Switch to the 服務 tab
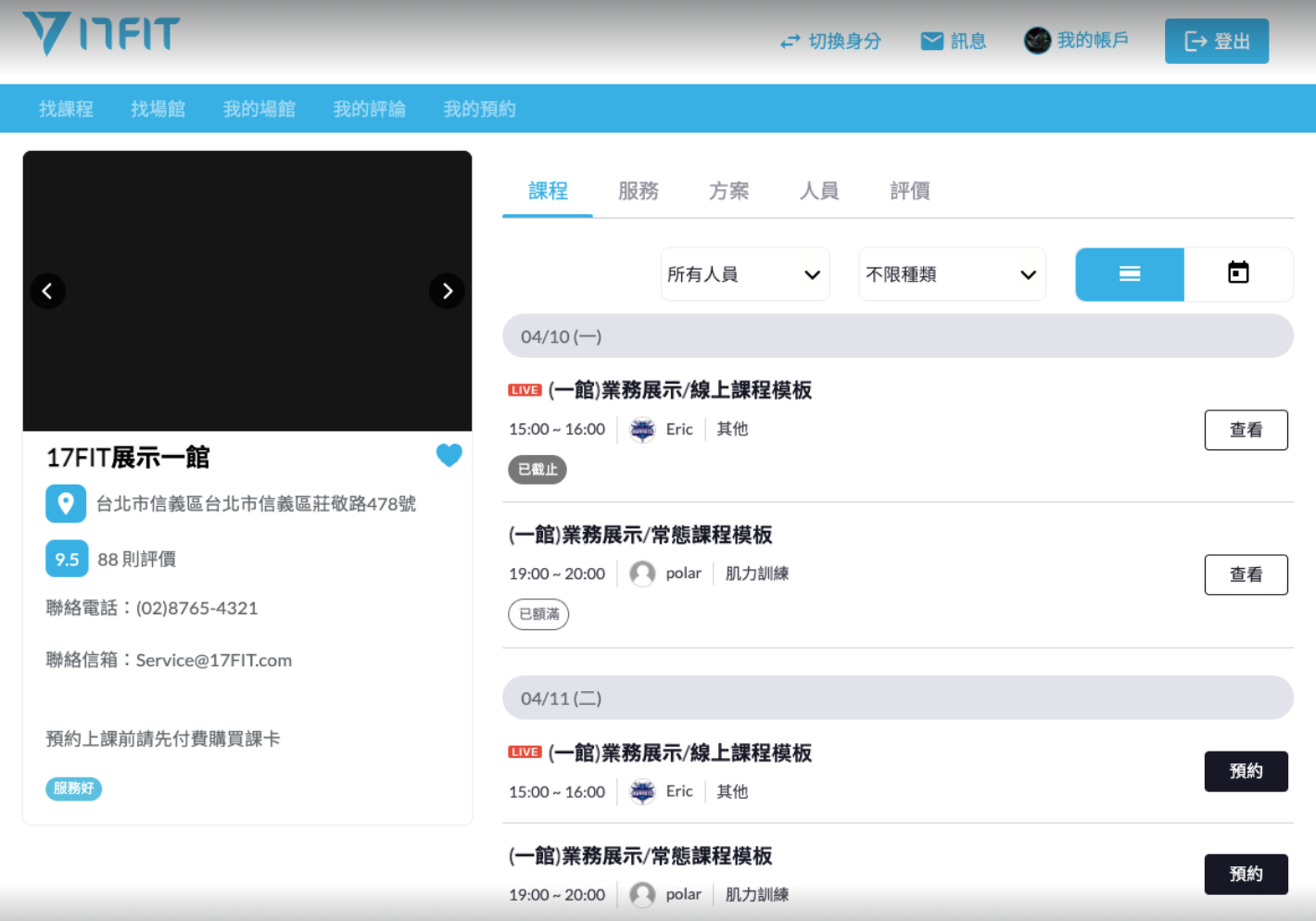This screenshot has width=1316, height=921. point(639,191)
